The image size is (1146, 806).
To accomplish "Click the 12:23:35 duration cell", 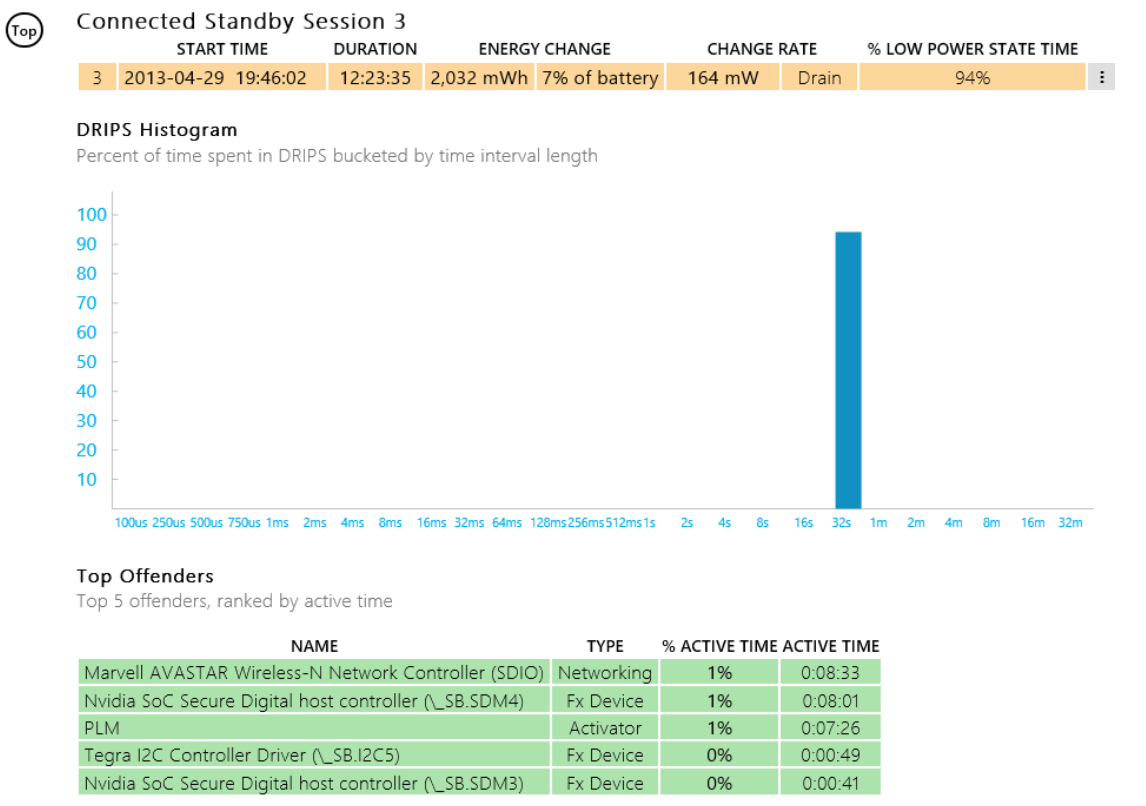I will [x=375, y=78].
